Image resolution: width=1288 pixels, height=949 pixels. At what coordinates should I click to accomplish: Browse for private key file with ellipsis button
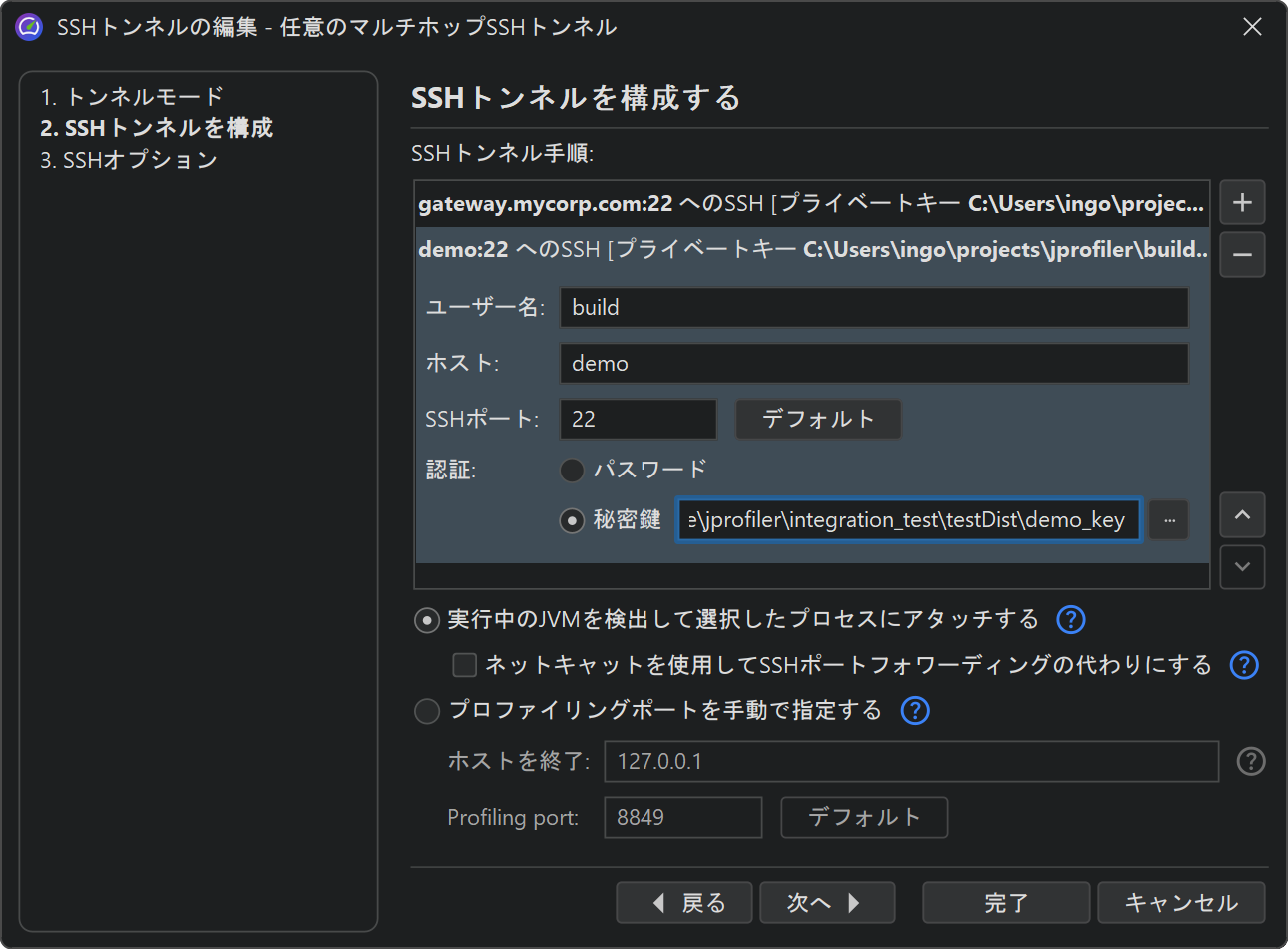(x=1169, y=520)
